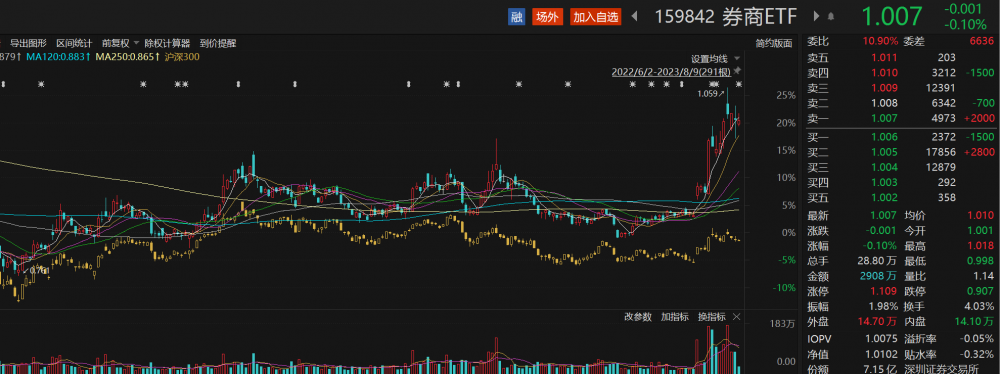The height and width of the screenshot is (374, 1000).
Task: Click the IOPV 1.0075 value
Action: [x=882, y=340]
